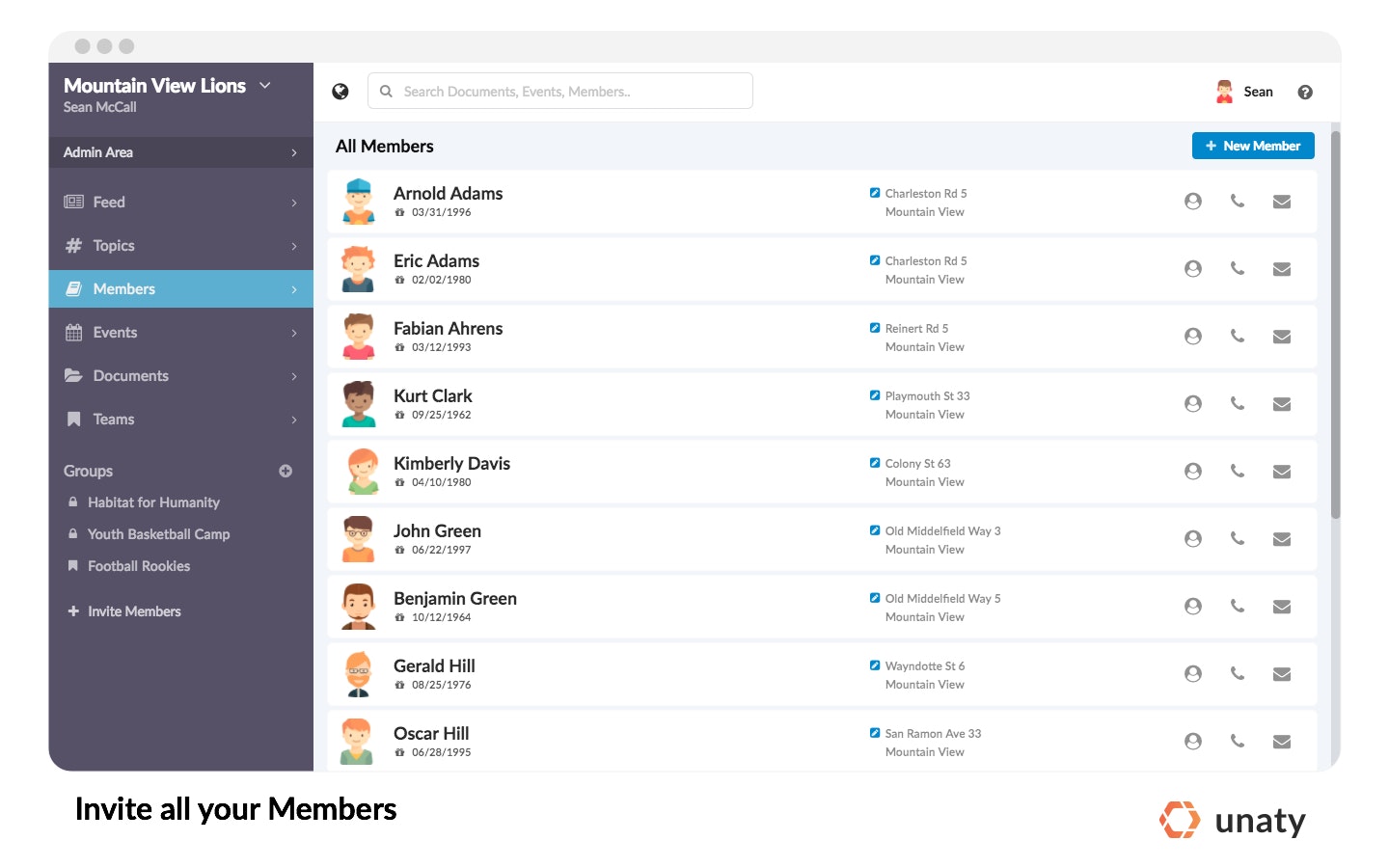Open Youth Basketball Camp group

tap(158, 534)
